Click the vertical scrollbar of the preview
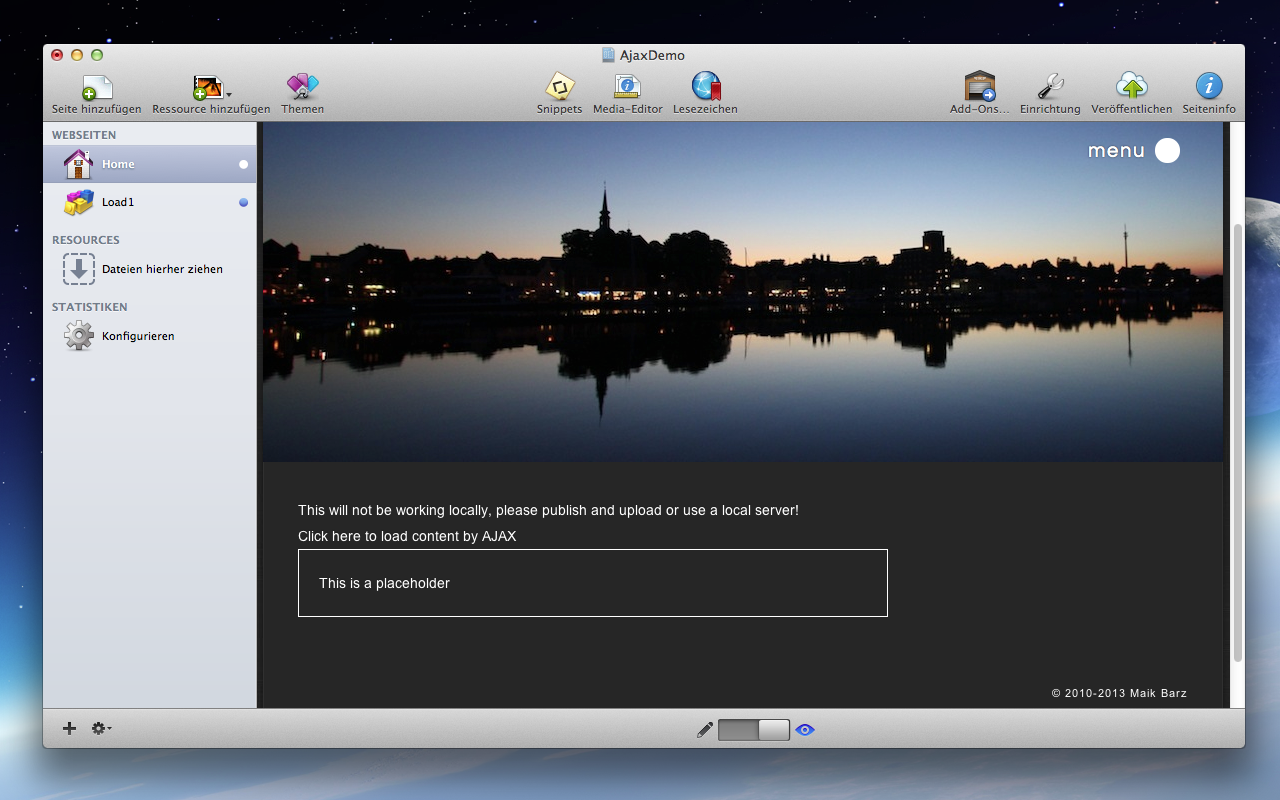The width and height of the screenshot is (1280, 800). click(x=1237, y=442)
